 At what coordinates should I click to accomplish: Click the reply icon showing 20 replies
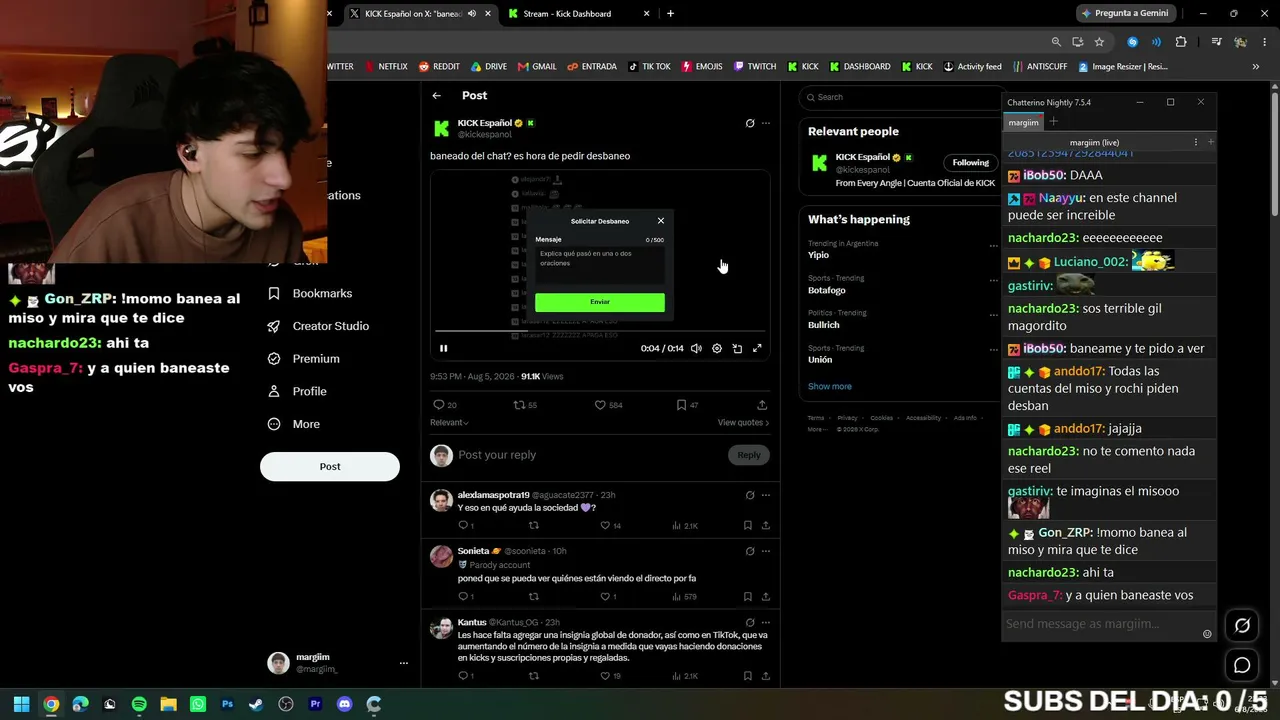click(x=438, y=405)
